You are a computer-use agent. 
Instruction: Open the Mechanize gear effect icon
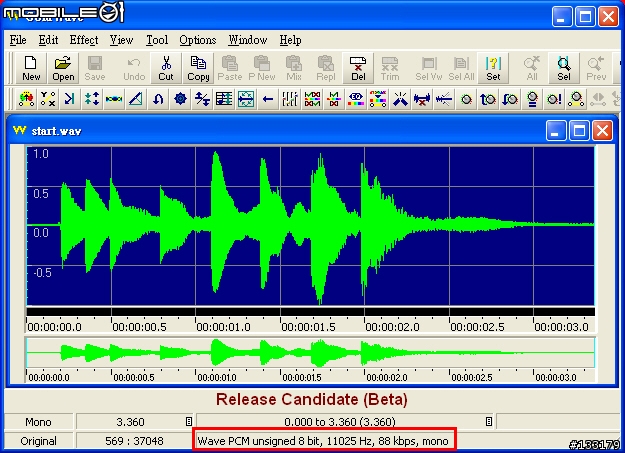coord(180,99)
